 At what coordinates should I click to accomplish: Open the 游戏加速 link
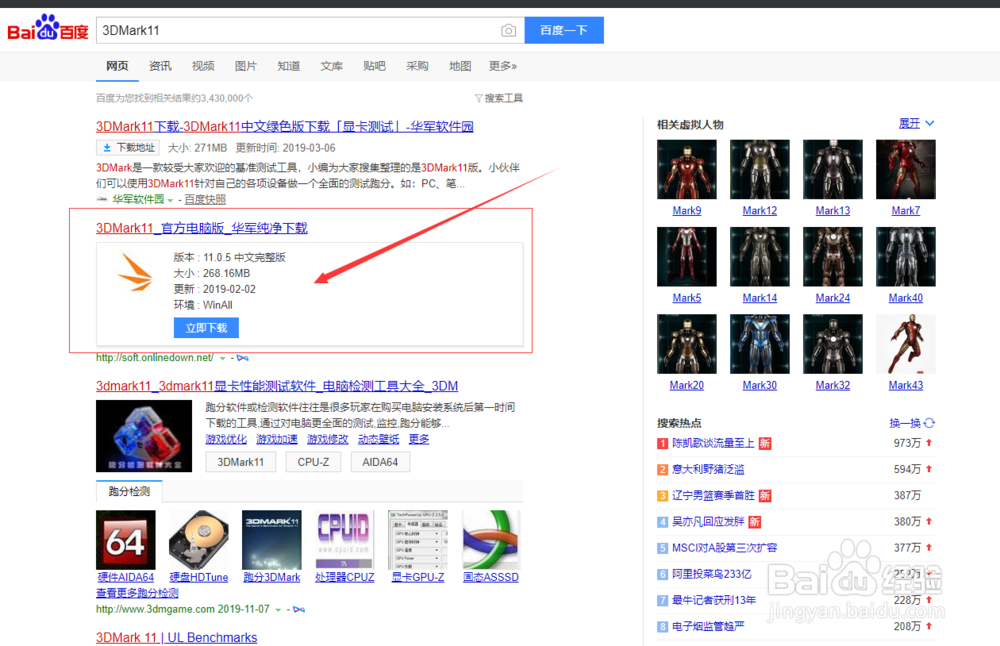[x=277, y=439]
